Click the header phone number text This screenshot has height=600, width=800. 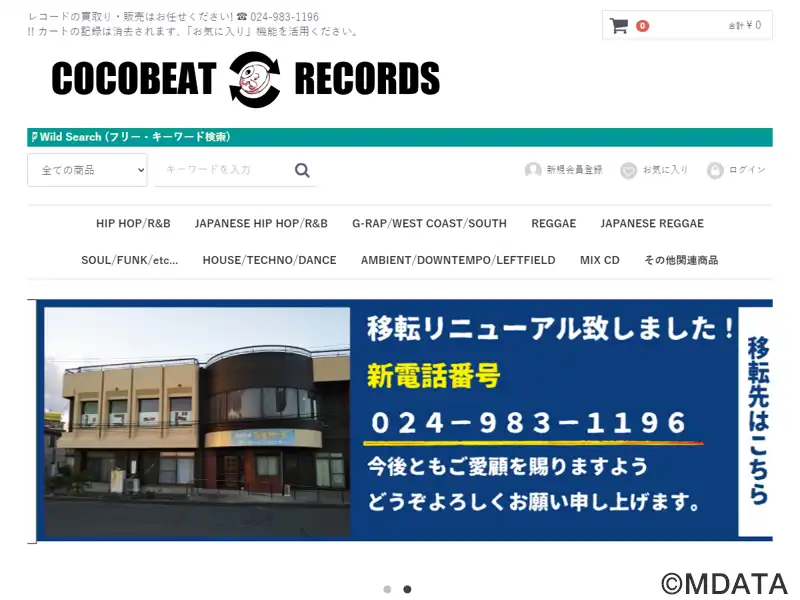click(284, 17)
